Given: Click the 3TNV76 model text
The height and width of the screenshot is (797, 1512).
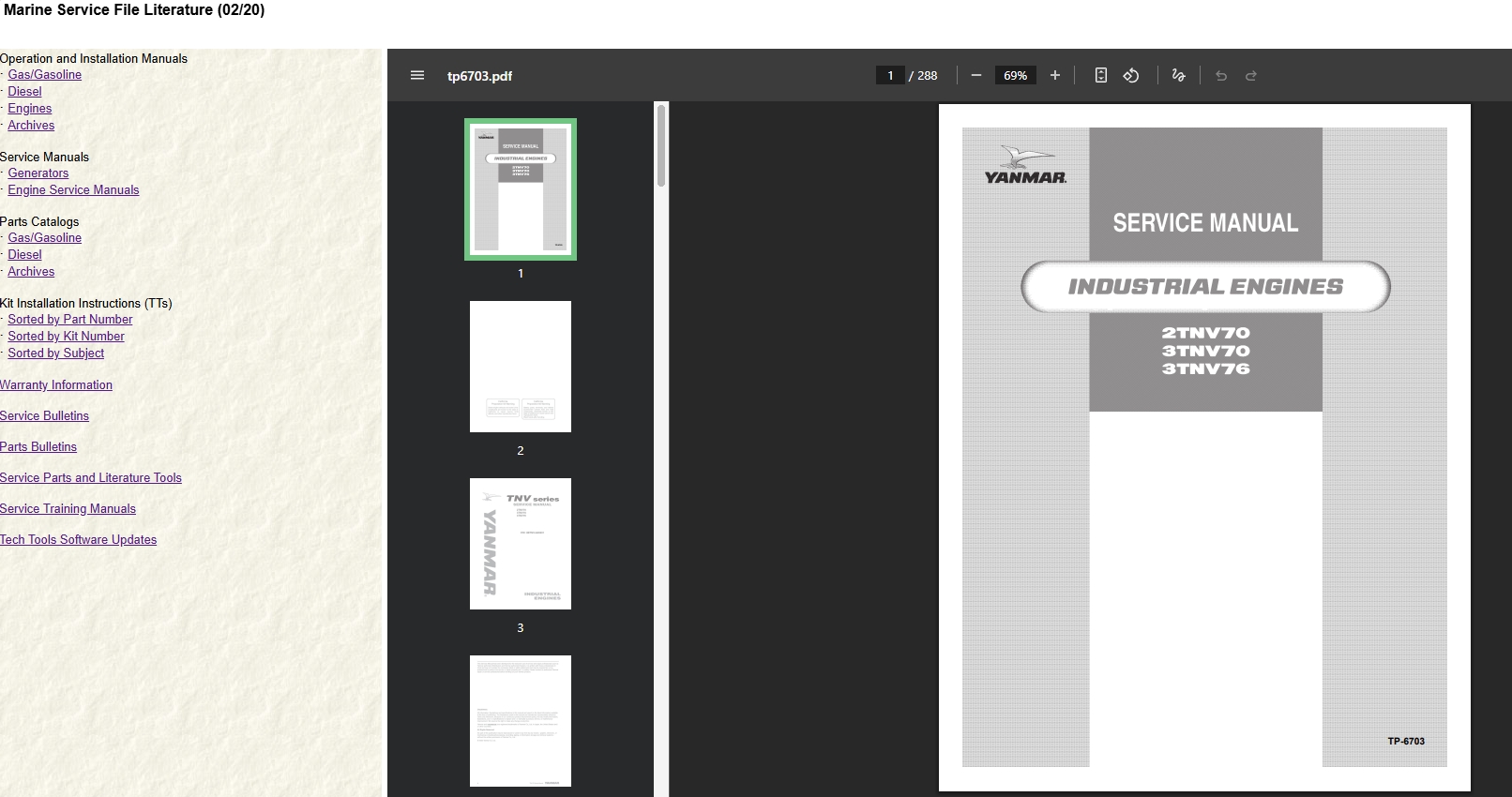Looking at the screenshot, I should (x=1205, y=368).
